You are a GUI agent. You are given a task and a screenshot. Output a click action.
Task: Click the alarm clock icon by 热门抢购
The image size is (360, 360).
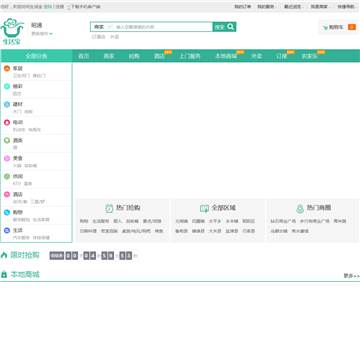coord(109,208)
